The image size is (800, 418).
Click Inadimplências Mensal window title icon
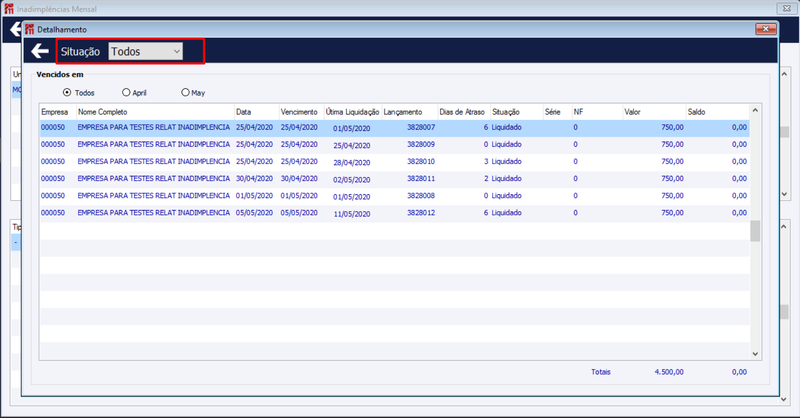[9, 9]
